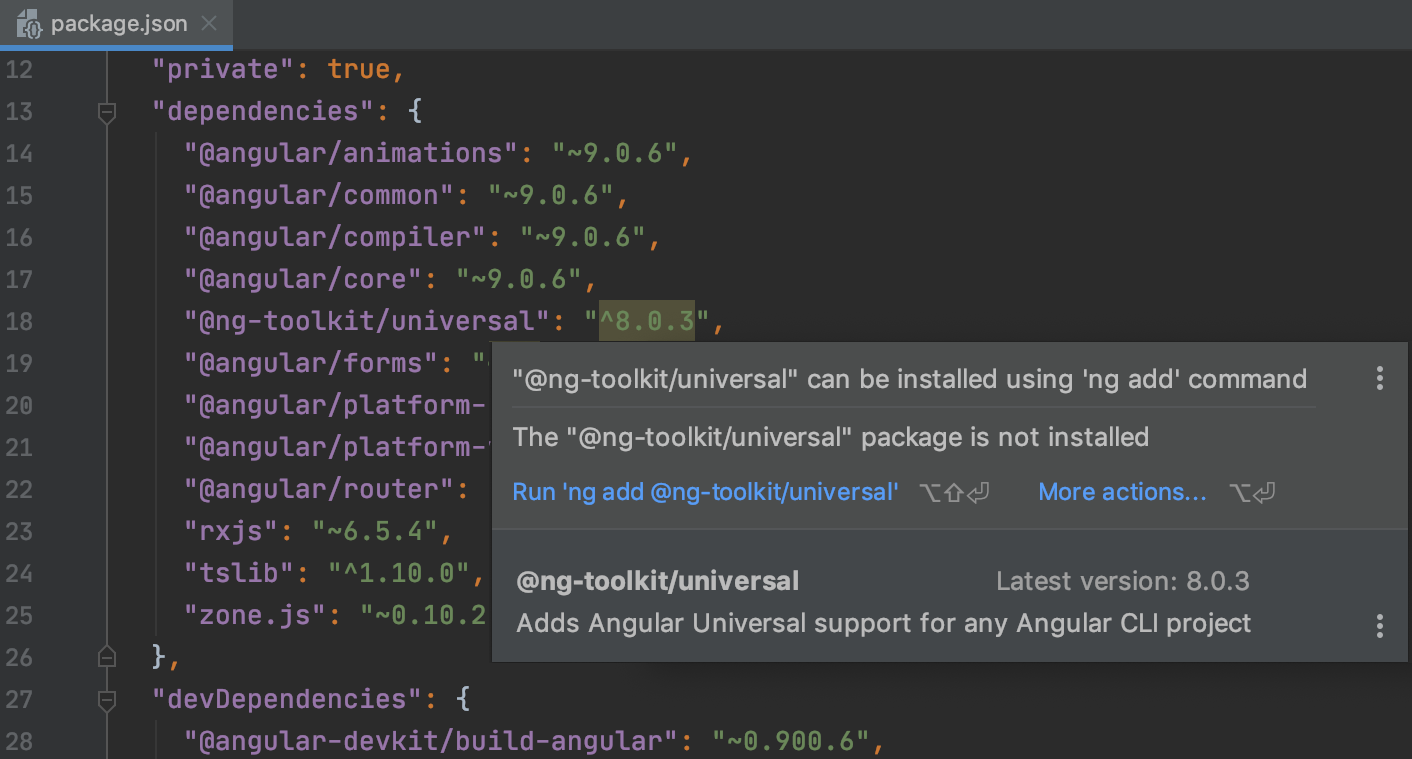The height and width of the screenshot is (759, 1412).
Task: Click the "@angular/compiler" key
Action: (x=335, y=237)
